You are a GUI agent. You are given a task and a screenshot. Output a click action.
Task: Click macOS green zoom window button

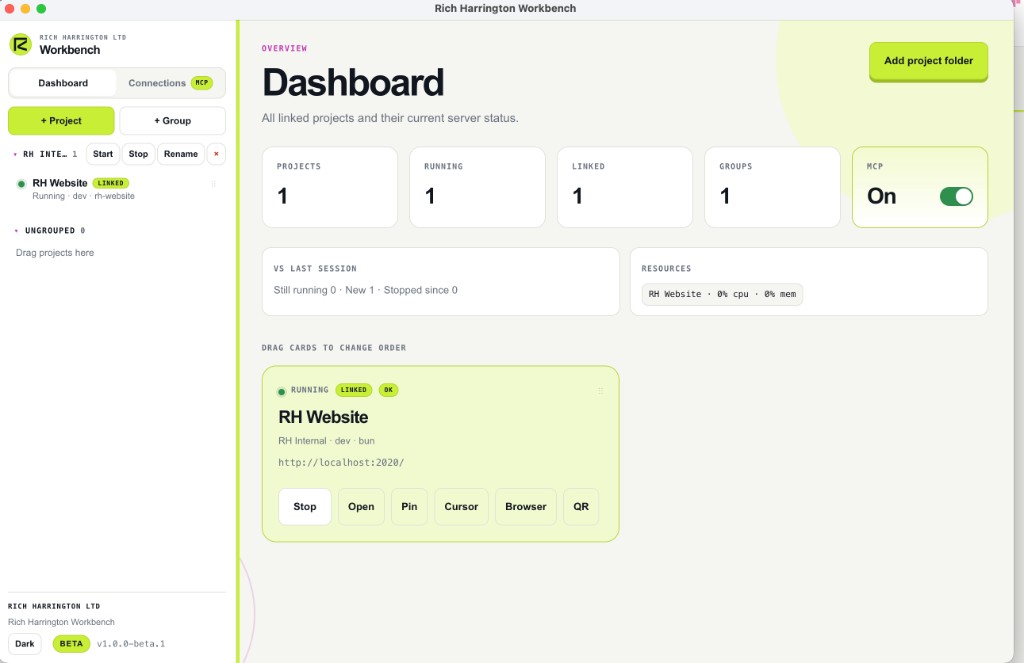point(41,8)
